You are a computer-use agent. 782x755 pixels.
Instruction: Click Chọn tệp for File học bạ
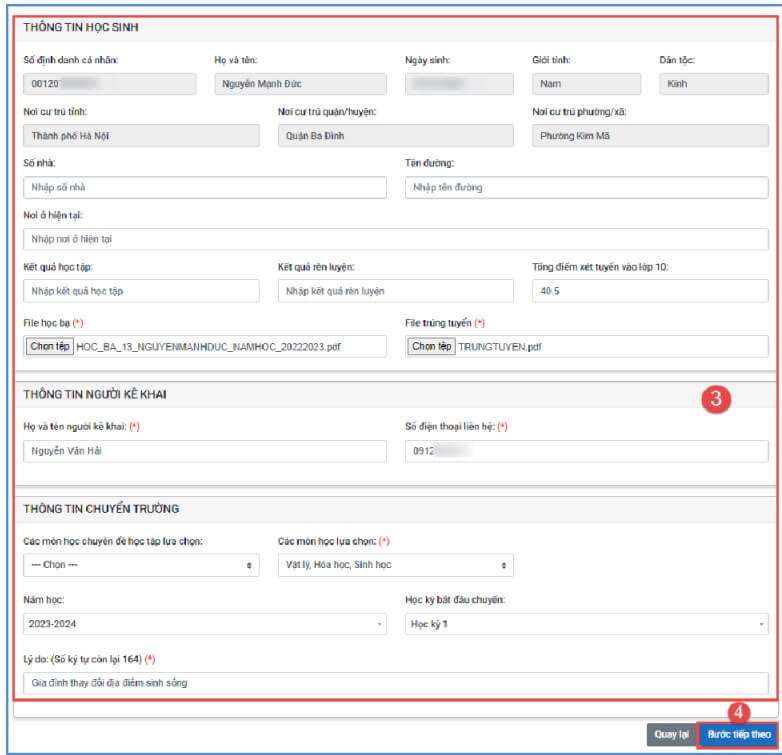[x=49, y=346]
